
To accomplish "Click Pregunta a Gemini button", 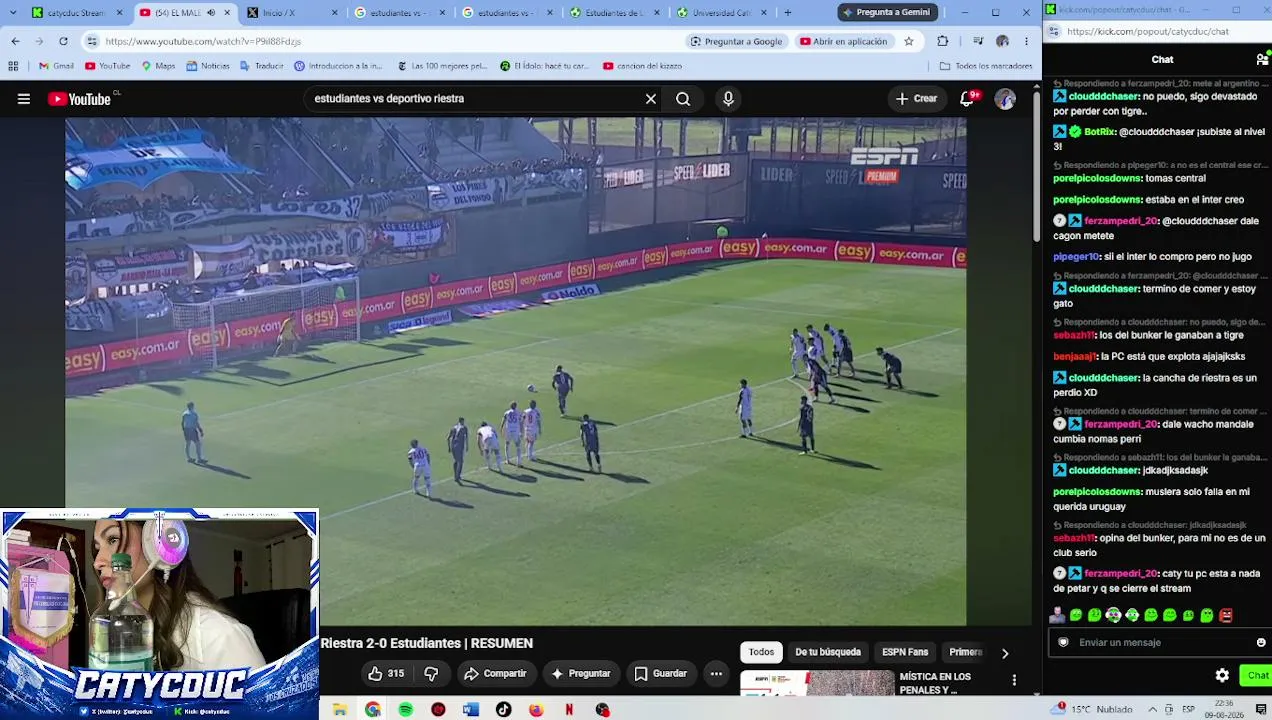I will pos(888,12).
